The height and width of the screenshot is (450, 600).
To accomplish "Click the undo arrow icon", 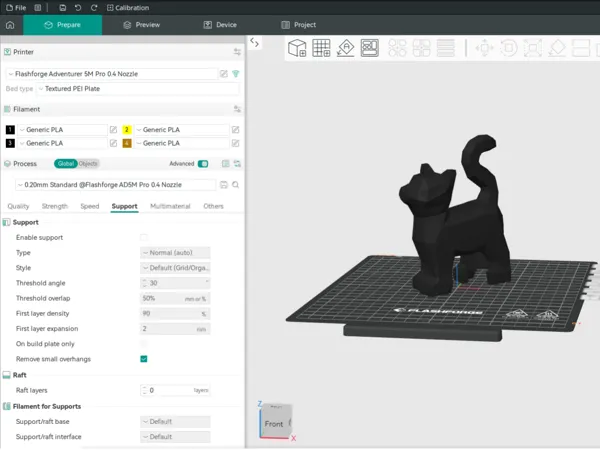I will point(78,8).
